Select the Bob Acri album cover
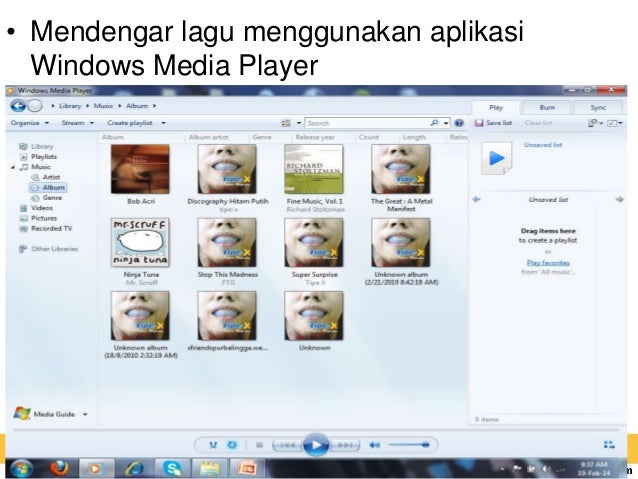This screenshot has width=638, height=479. (140, 169)
